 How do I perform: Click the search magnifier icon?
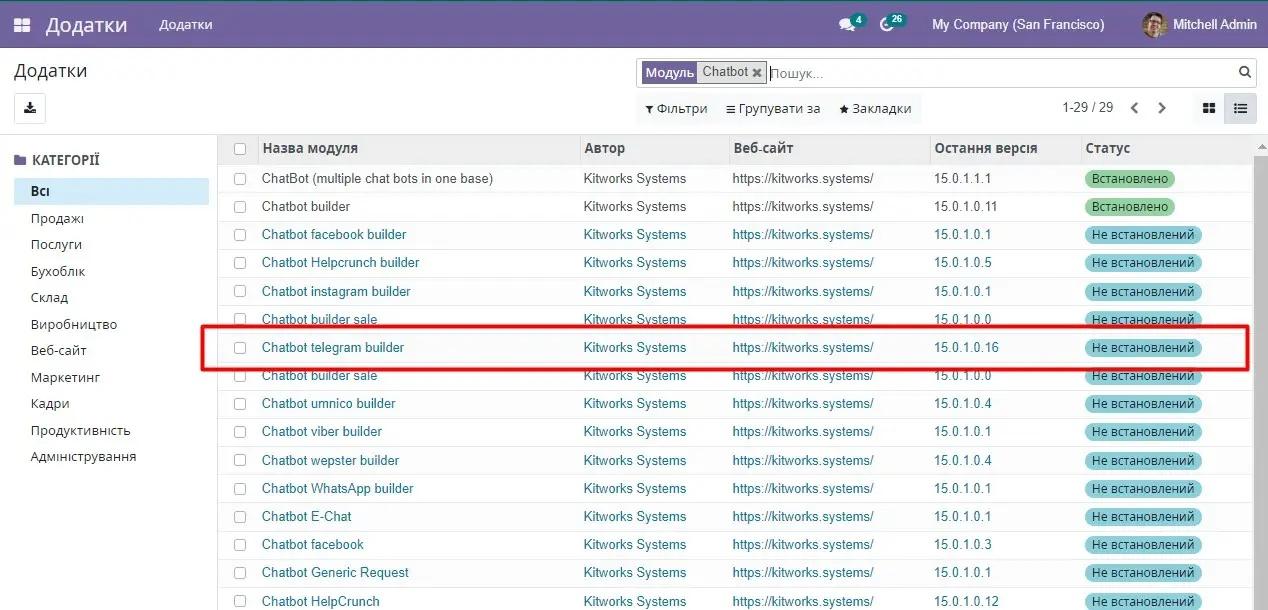coord(1244,71)
